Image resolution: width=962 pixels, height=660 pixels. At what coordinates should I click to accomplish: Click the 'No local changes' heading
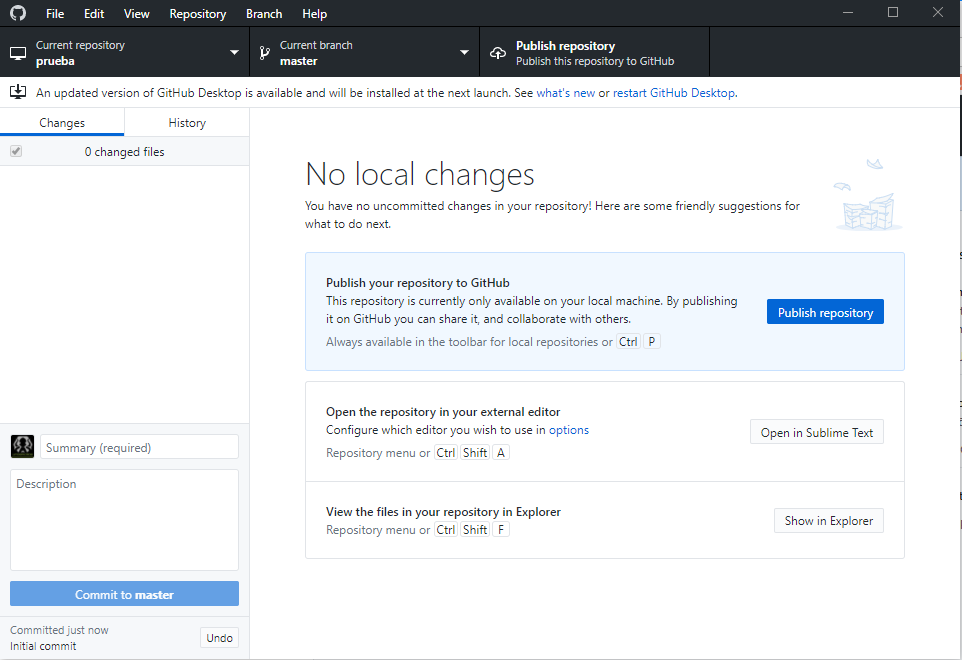[x=420, y=174]
